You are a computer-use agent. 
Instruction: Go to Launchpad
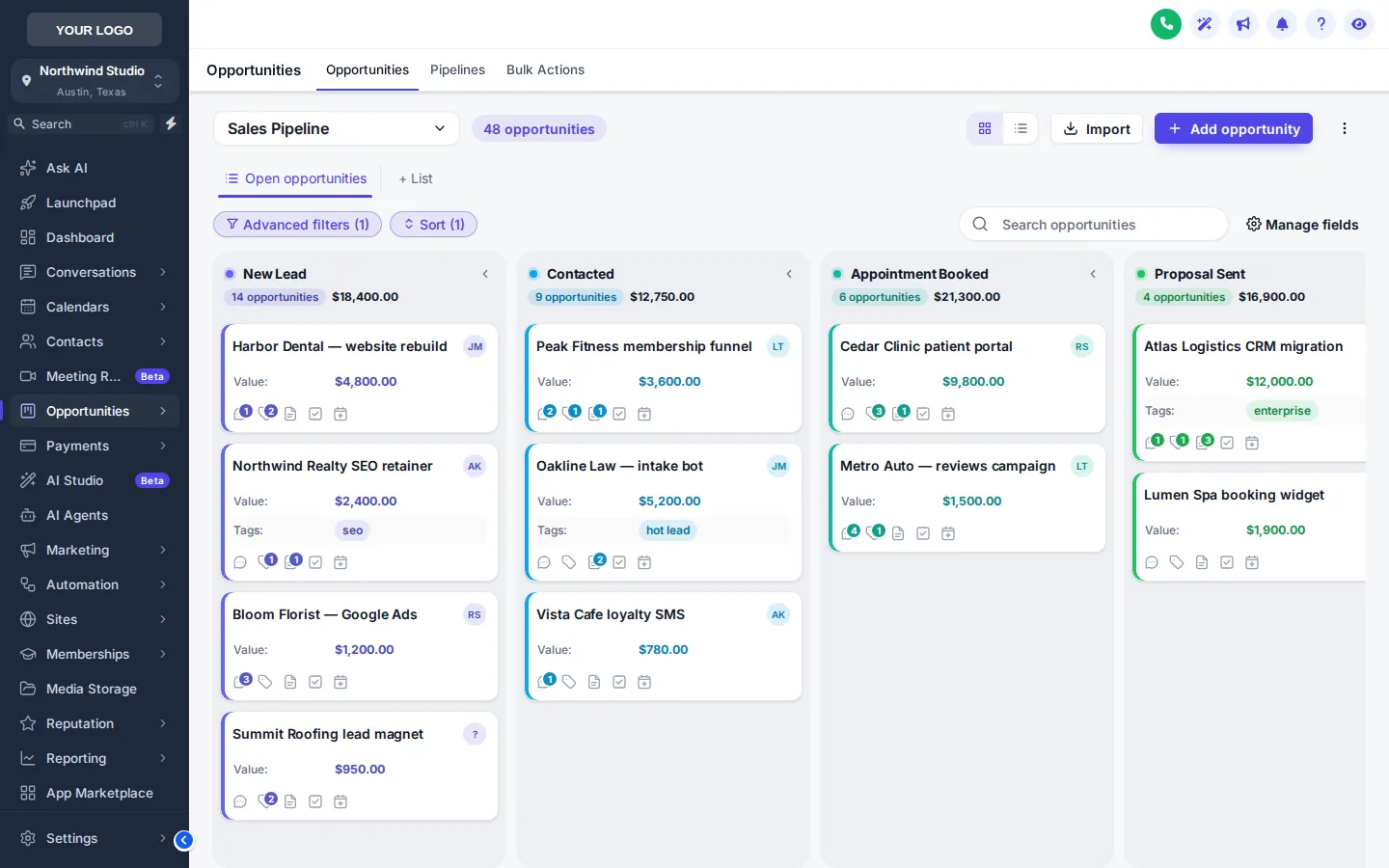coord(95,203)
